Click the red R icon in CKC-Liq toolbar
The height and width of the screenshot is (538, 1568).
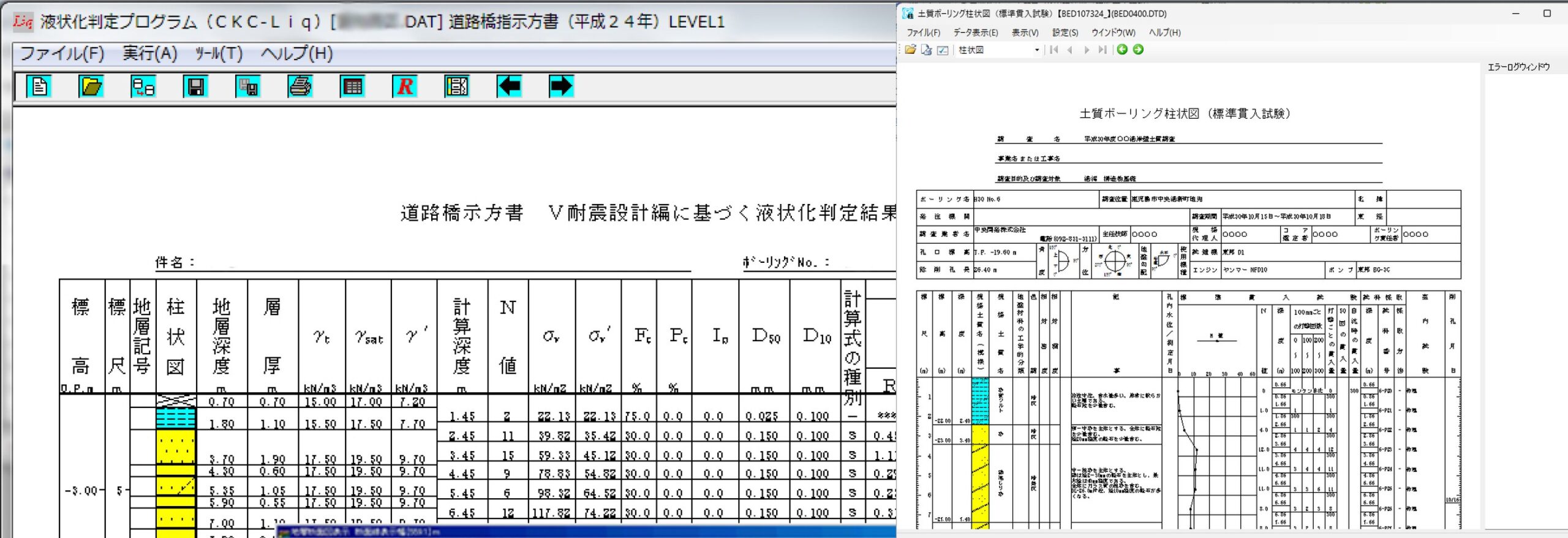(x=405, y=86)
